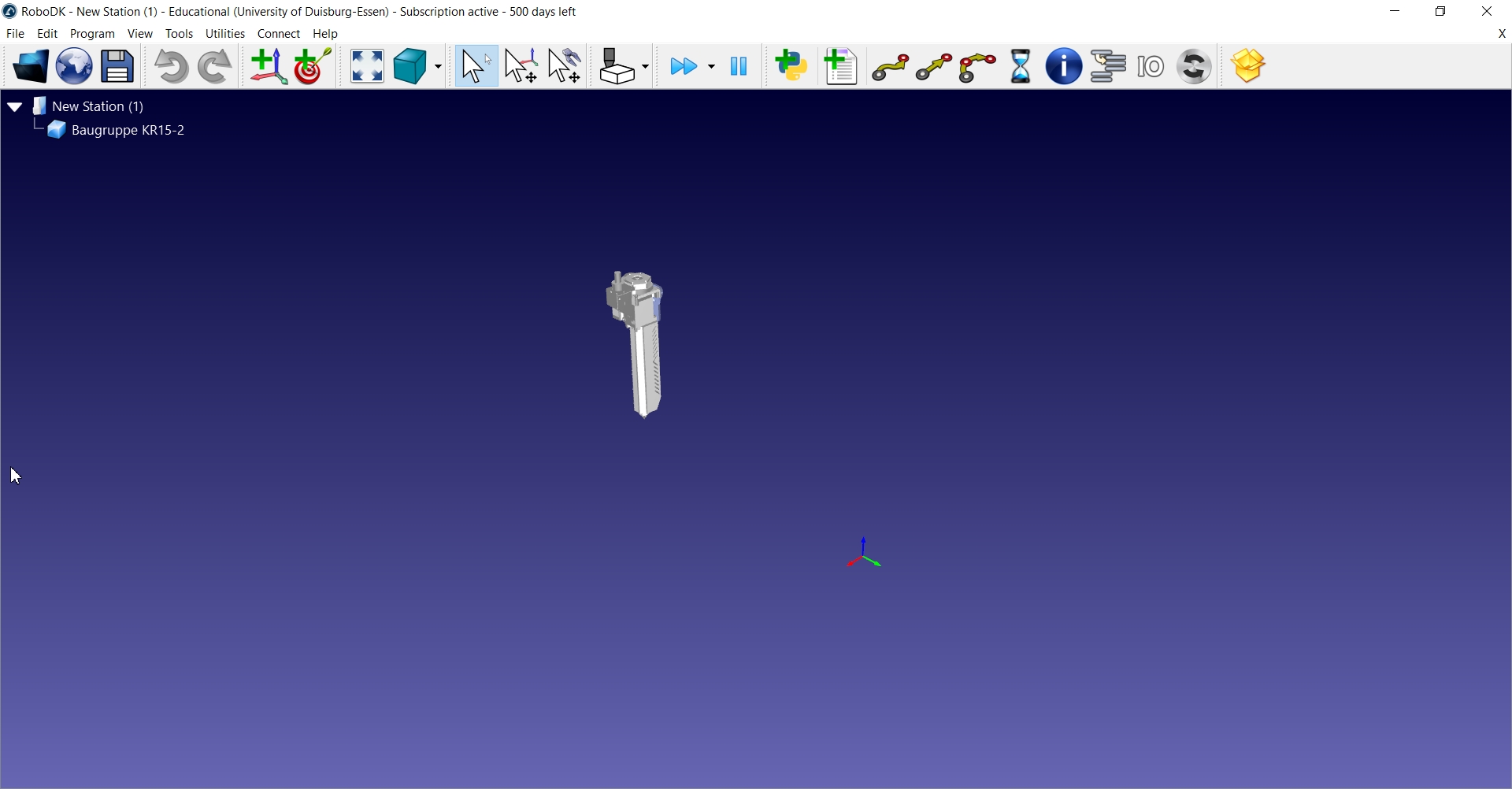Insert a Move Joint instruction
1512x789 pixels.
[891, 68]
